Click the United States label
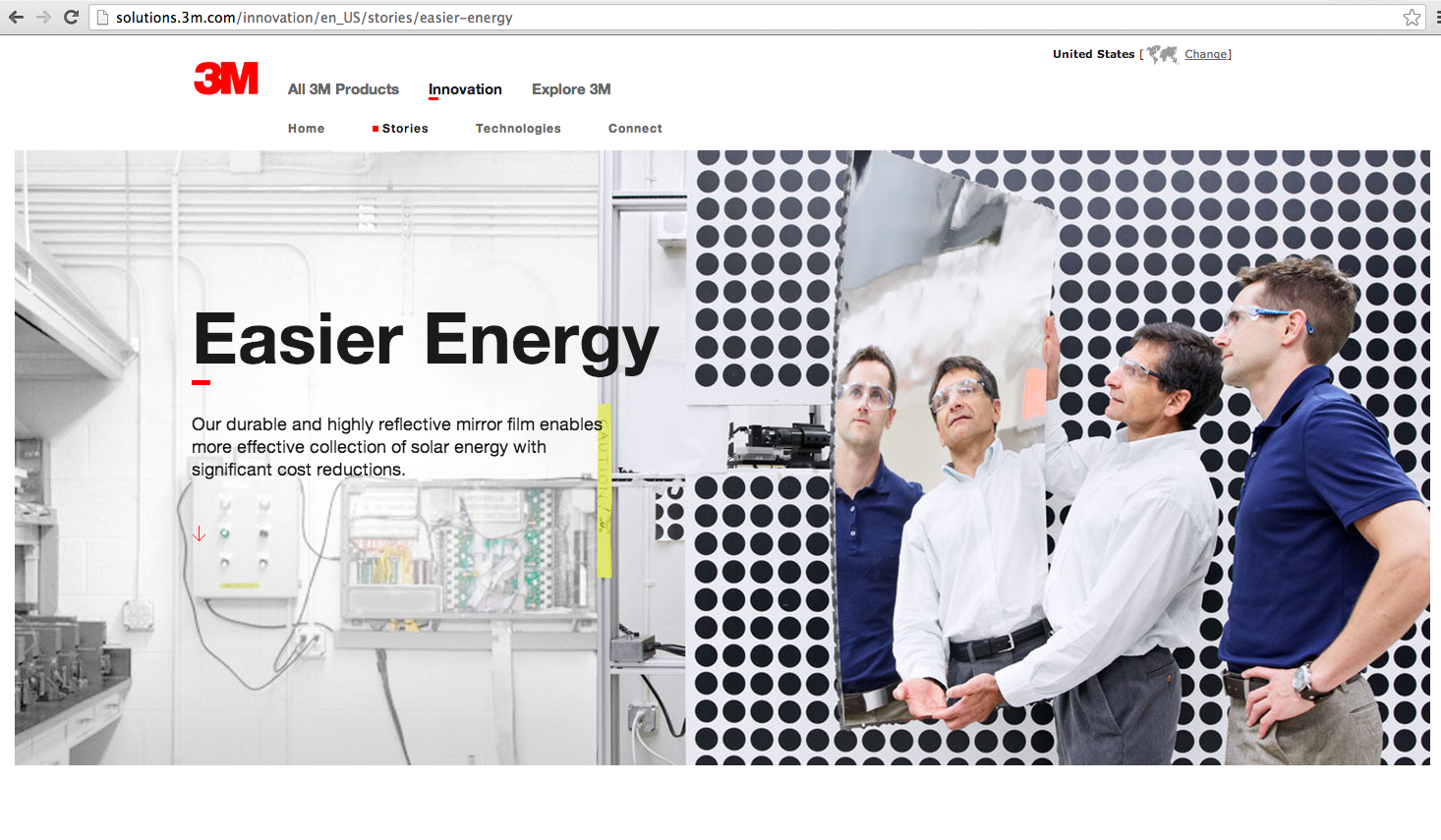 (x=1093, y=54)
